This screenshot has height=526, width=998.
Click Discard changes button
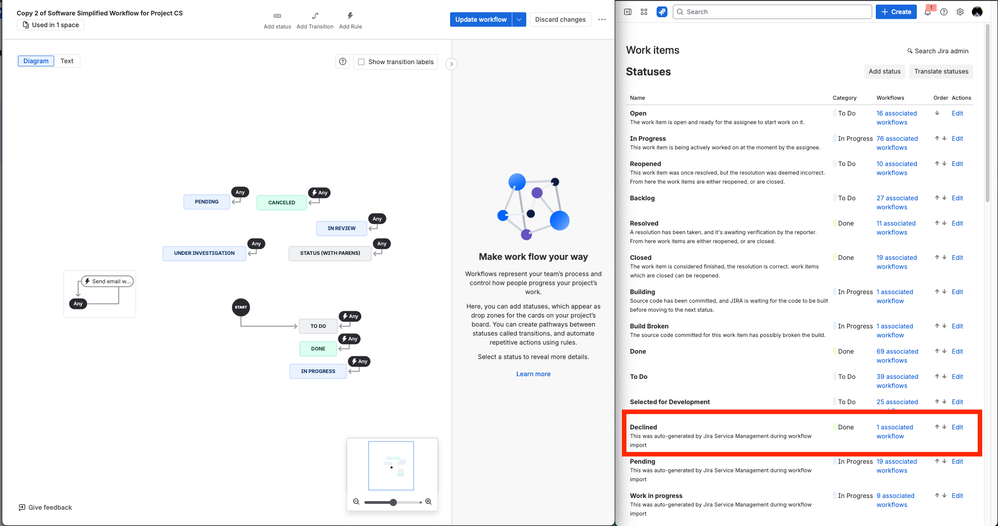pyautogui.click(x=560, y=20)
